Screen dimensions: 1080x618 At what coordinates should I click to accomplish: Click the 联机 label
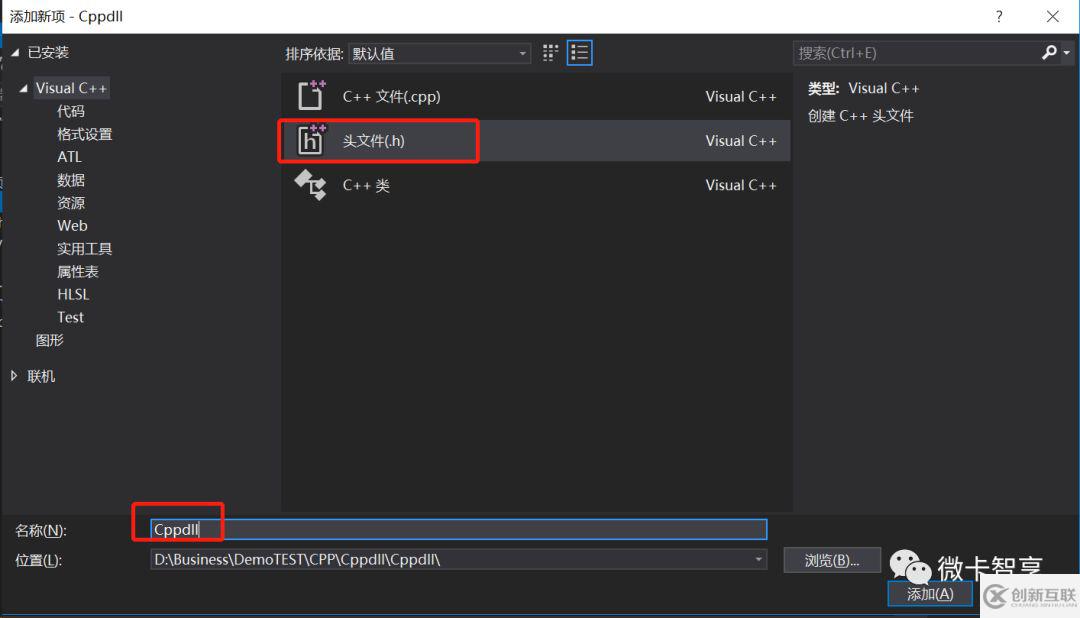click(x=41, y=376)
